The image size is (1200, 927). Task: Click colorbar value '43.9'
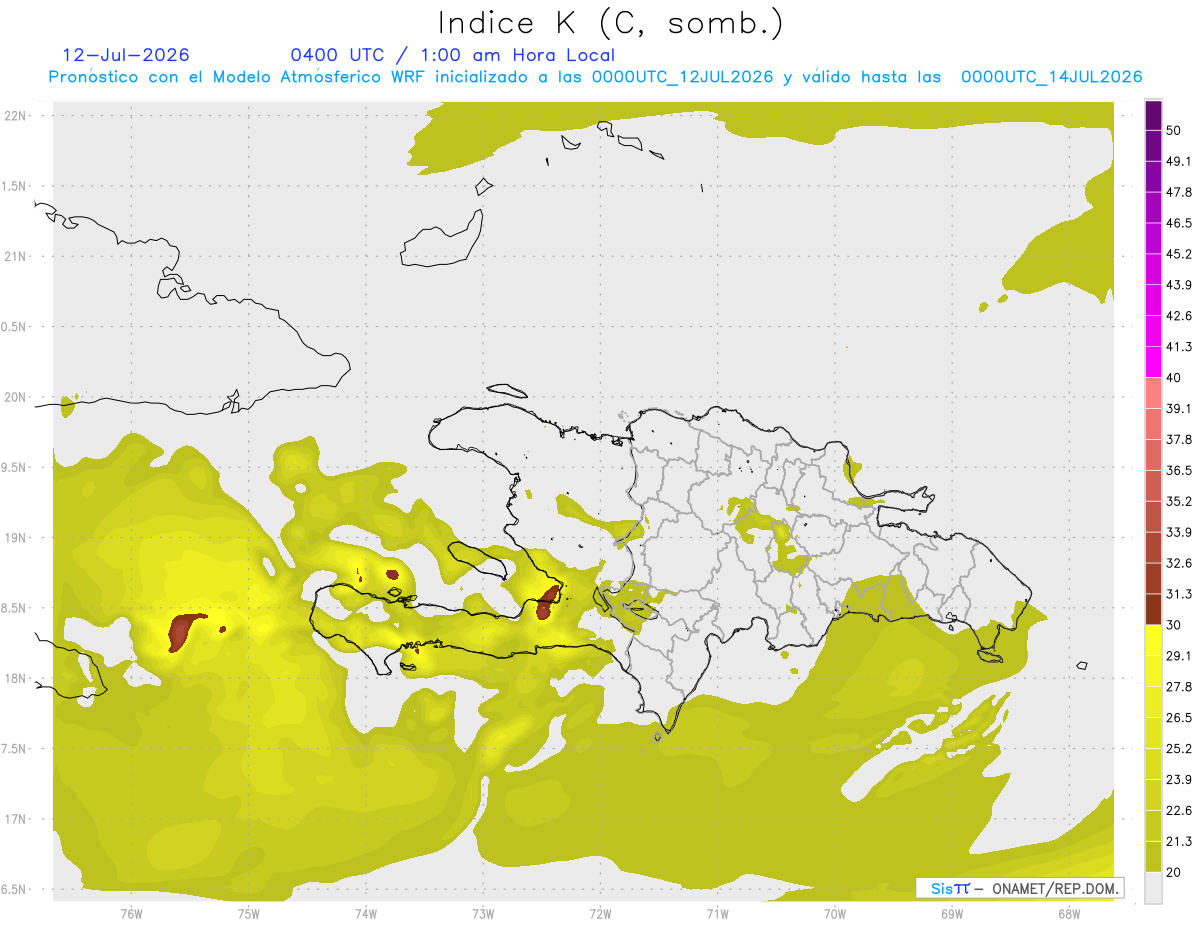[x=1179, y=285]
